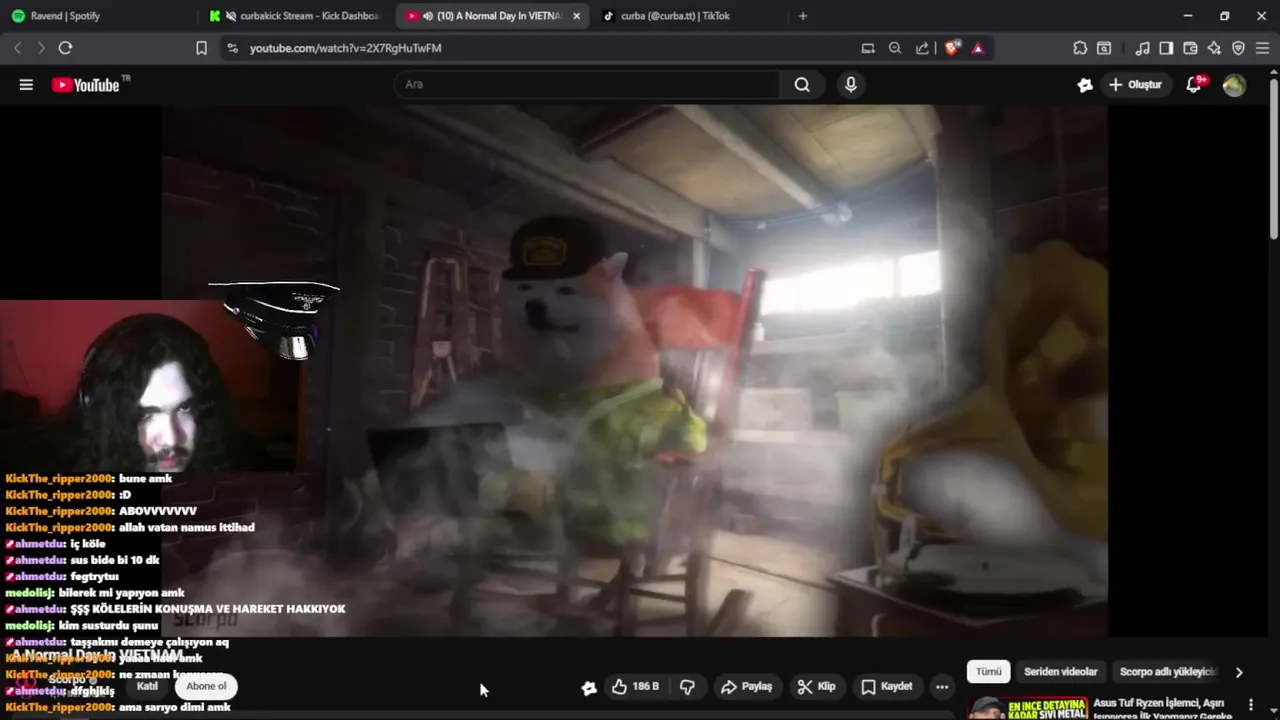Open the Brave Wallet icon
1280x720 pixels.
[1190, 48]
